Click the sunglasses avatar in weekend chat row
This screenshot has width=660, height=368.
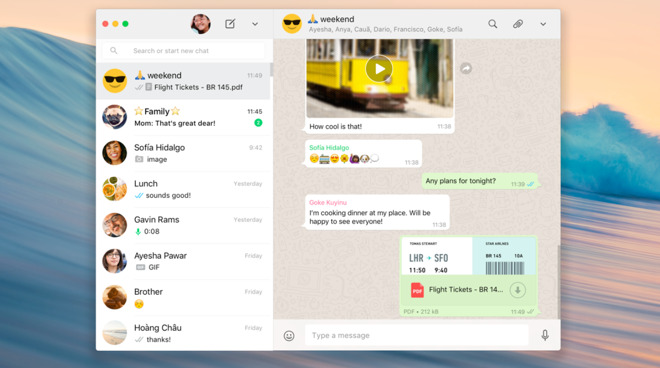coord(114,81)
